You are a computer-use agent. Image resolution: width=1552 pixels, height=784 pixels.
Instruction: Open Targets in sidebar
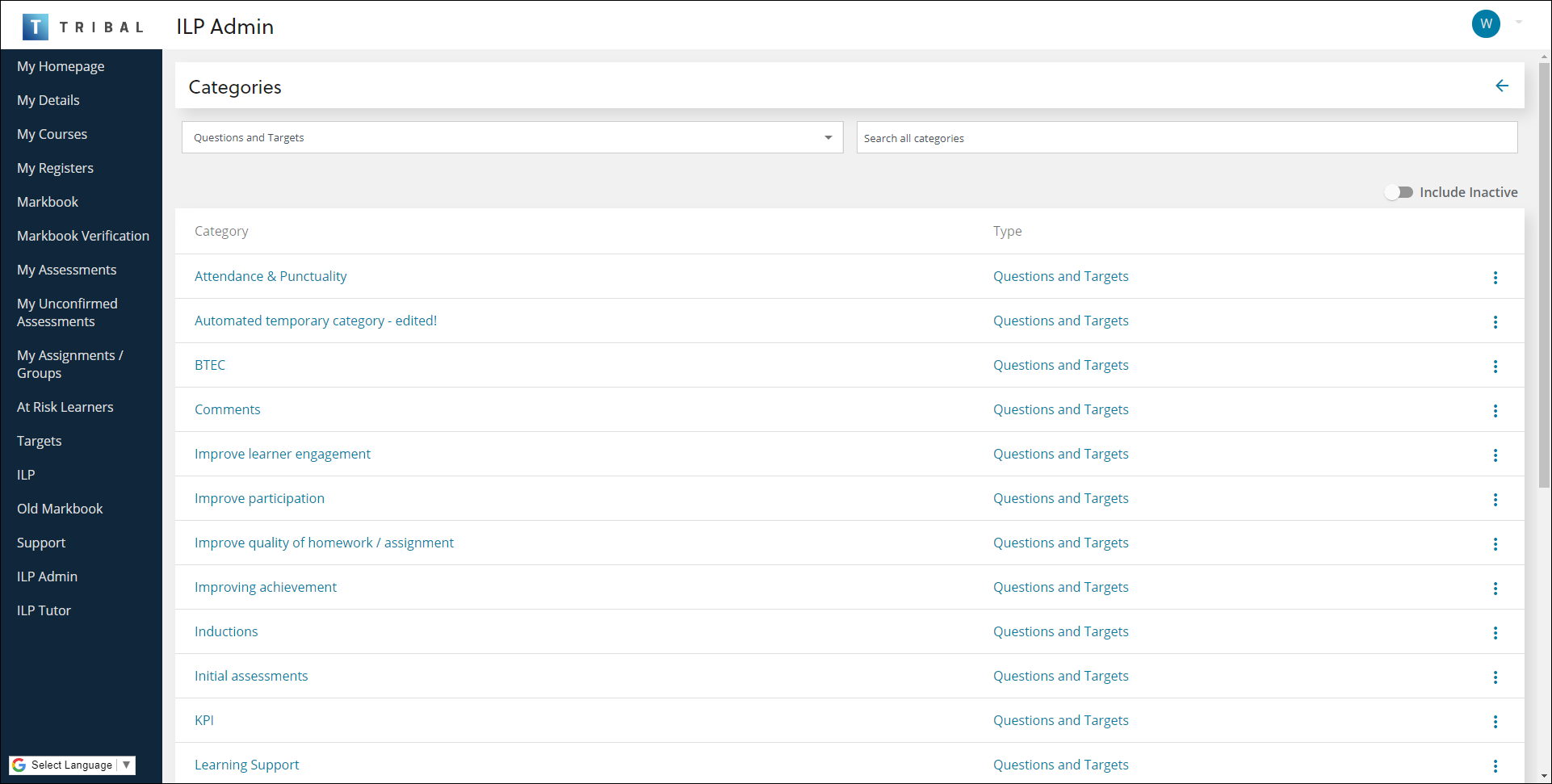click(39, 441)
